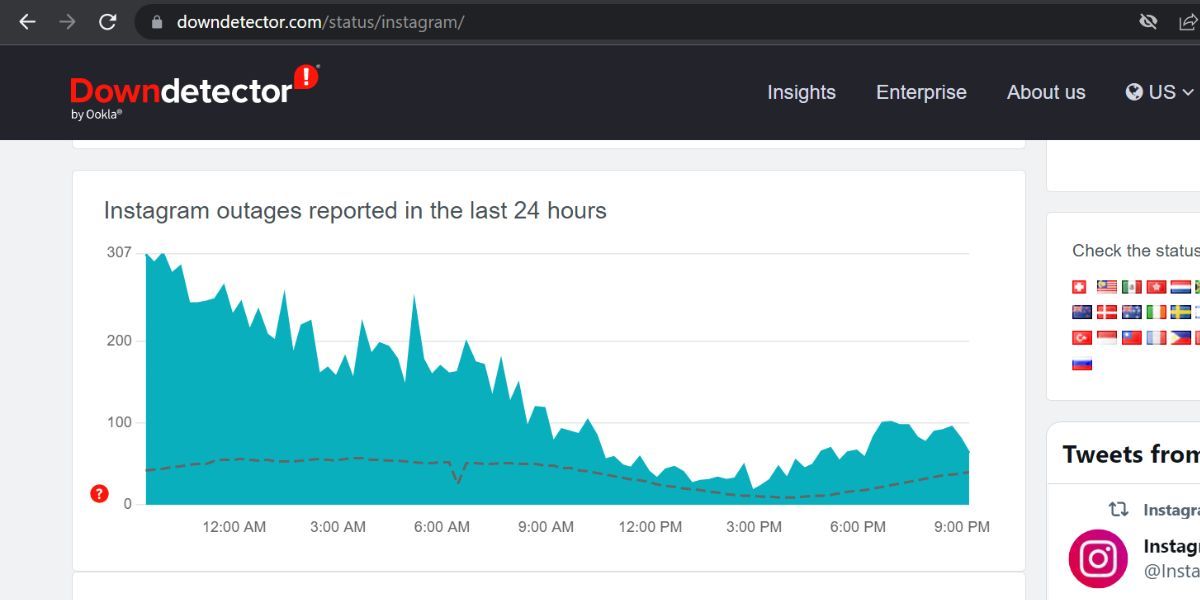
Task: Click the retweet icon in Tweets panel
Action: [1118, 509]
